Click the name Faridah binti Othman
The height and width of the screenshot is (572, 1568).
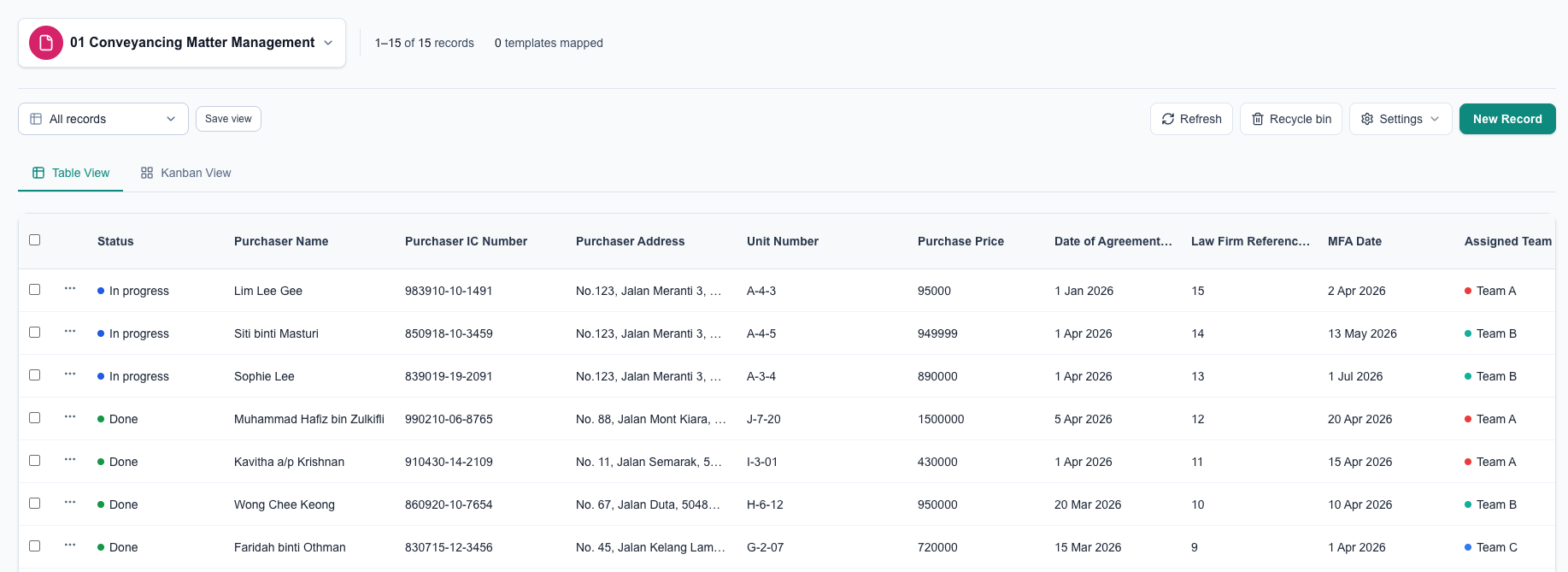point(290,547)
